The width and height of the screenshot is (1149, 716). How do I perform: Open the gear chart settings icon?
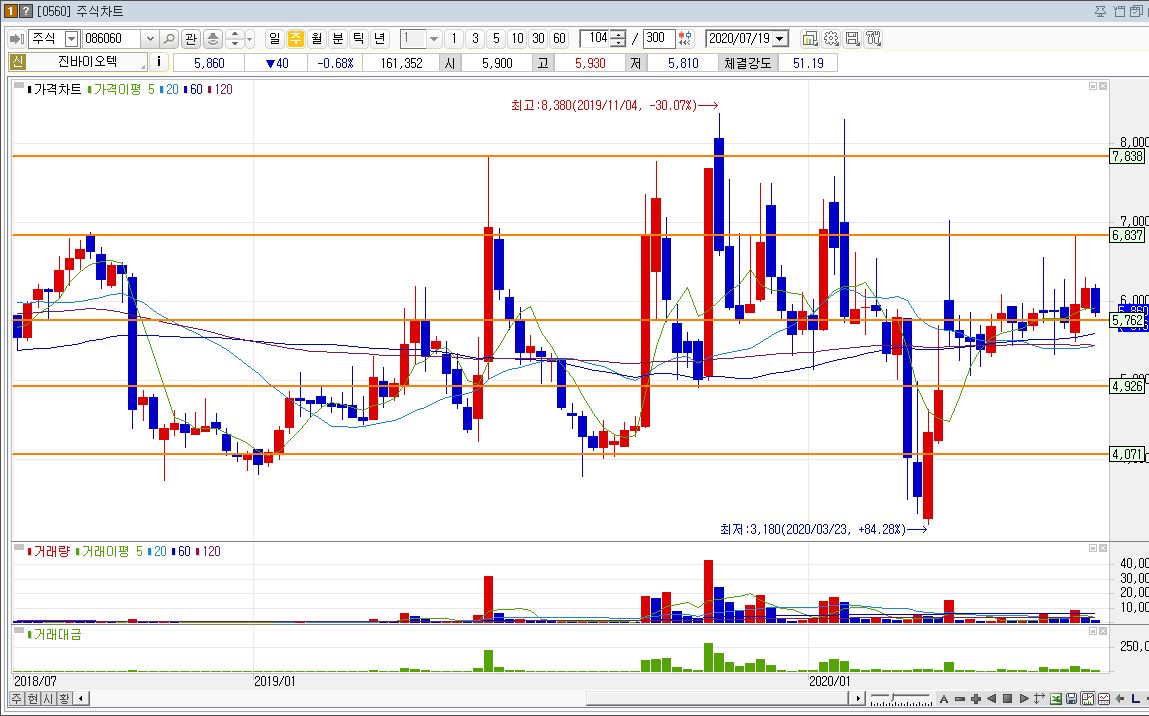pyautogui.click(x=831, y=38)
